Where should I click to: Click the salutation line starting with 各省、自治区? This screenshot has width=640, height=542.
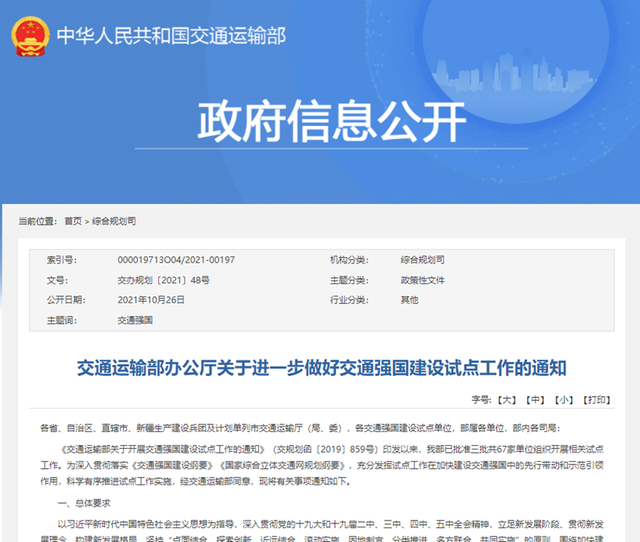click(x=300, y=428)
